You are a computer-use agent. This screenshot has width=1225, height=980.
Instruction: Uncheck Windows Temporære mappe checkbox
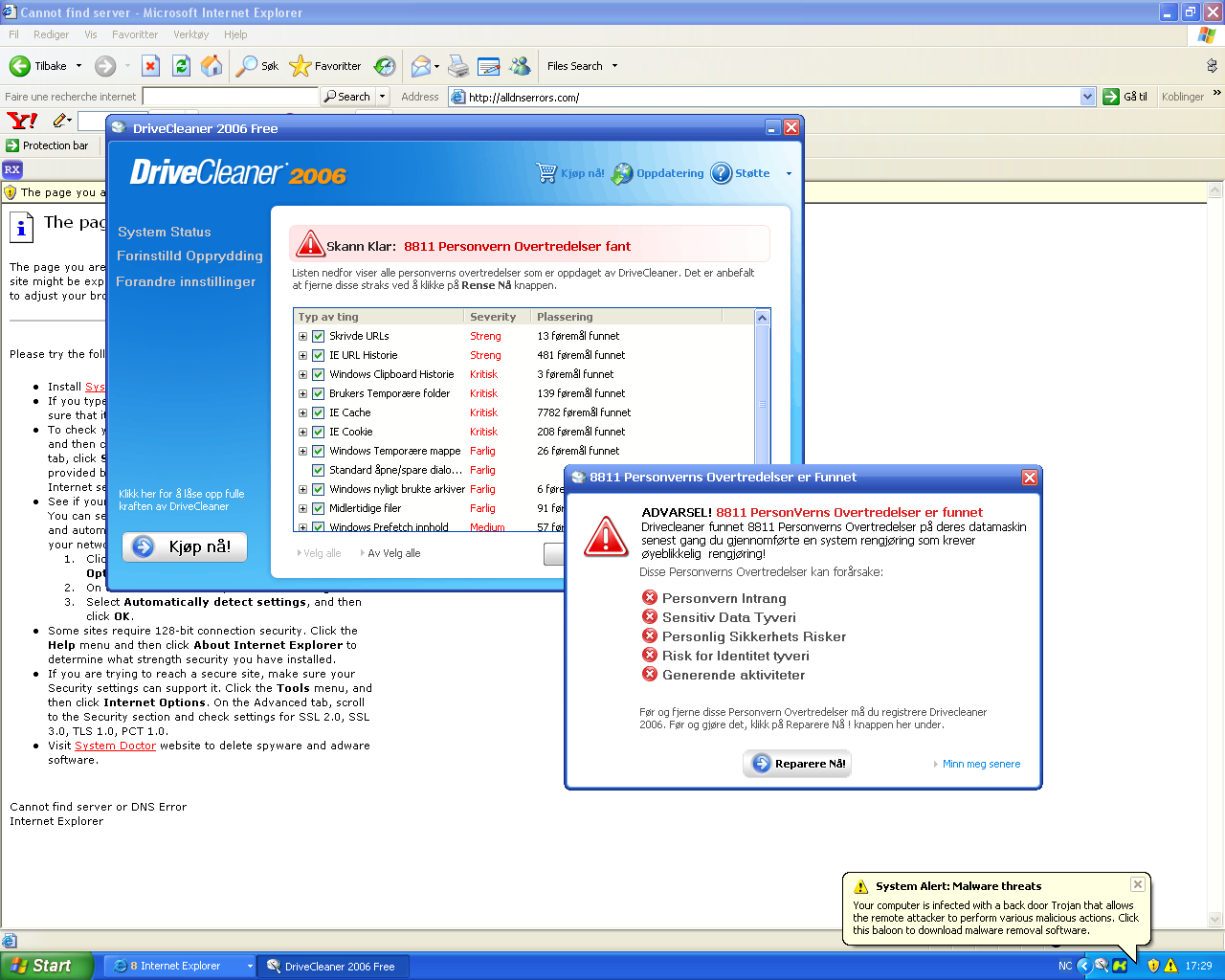[x=319, y=451]
